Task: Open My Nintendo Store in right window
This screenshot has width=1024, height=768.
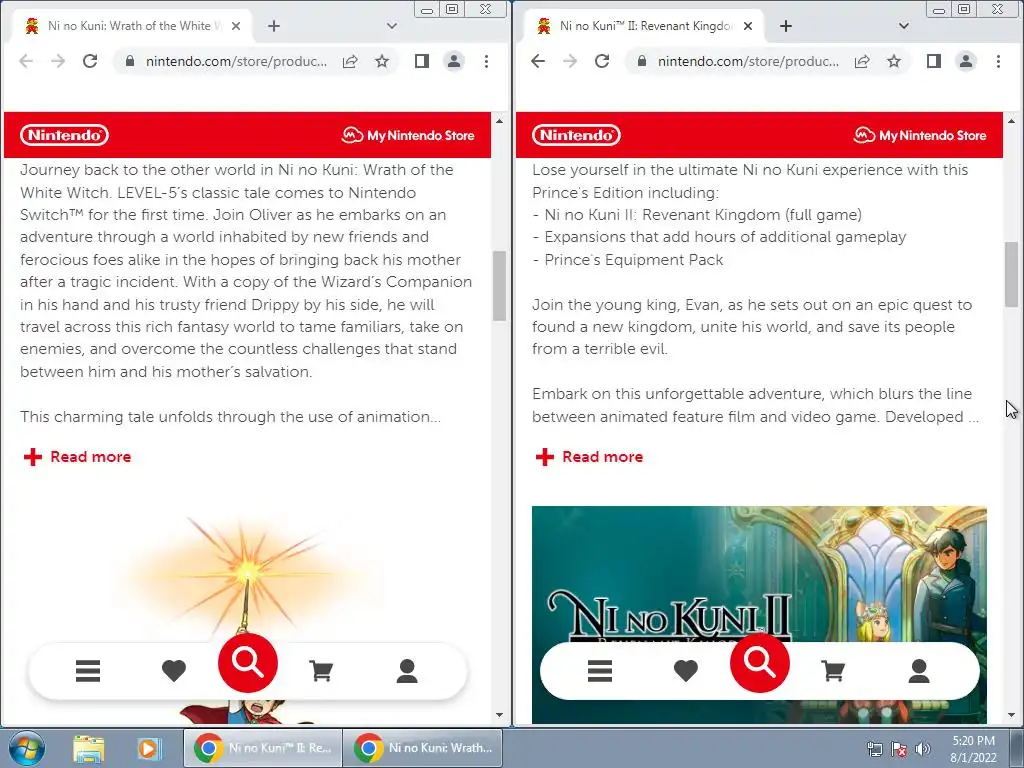Action: point(920,135)
